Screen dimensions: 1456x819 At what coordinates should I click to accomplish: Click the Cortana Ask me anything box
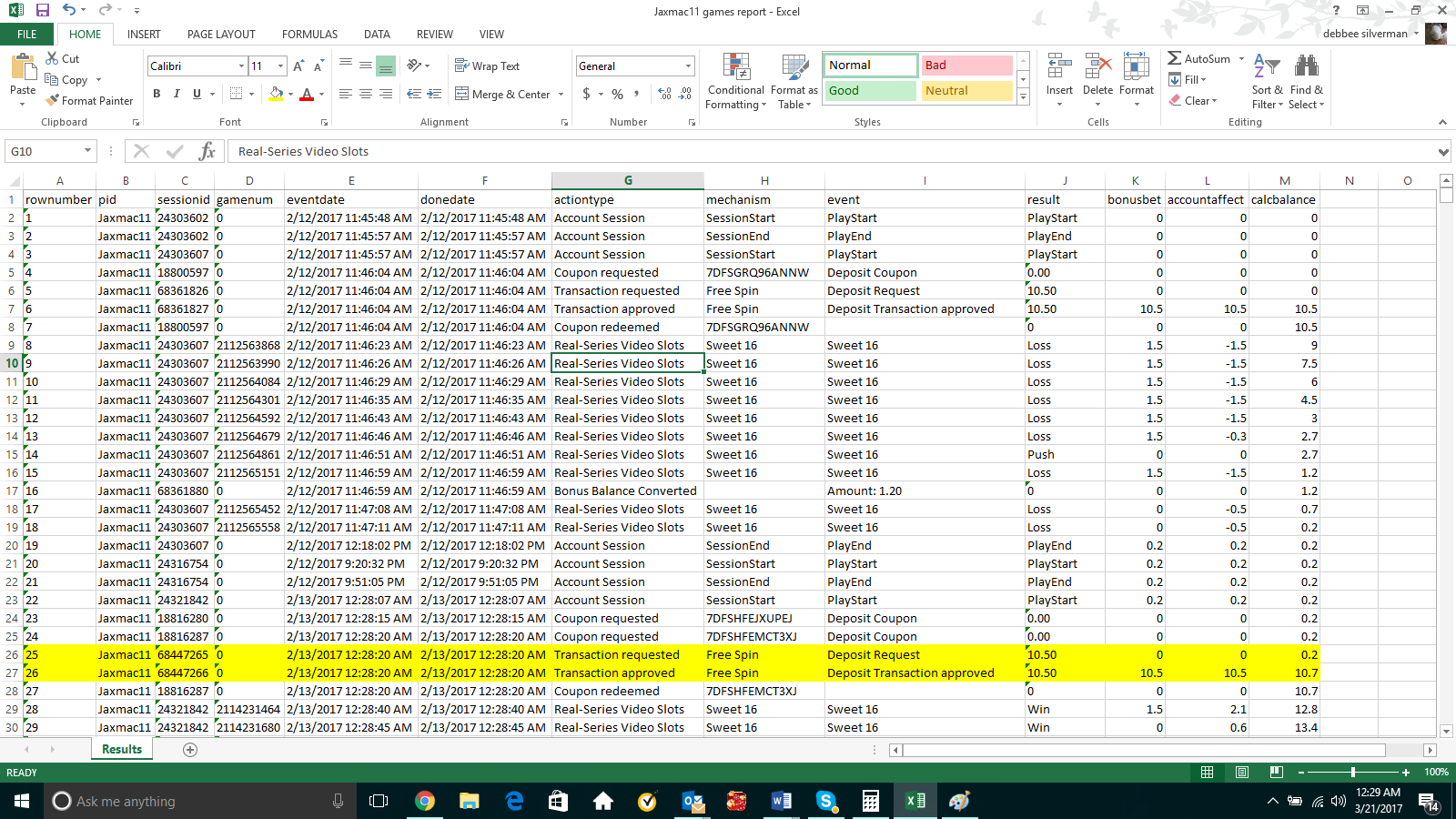198,801
